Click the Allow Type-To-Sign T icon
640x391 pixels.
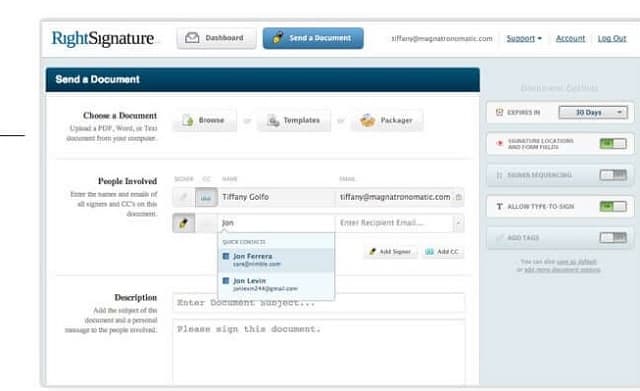pos(499,207)
